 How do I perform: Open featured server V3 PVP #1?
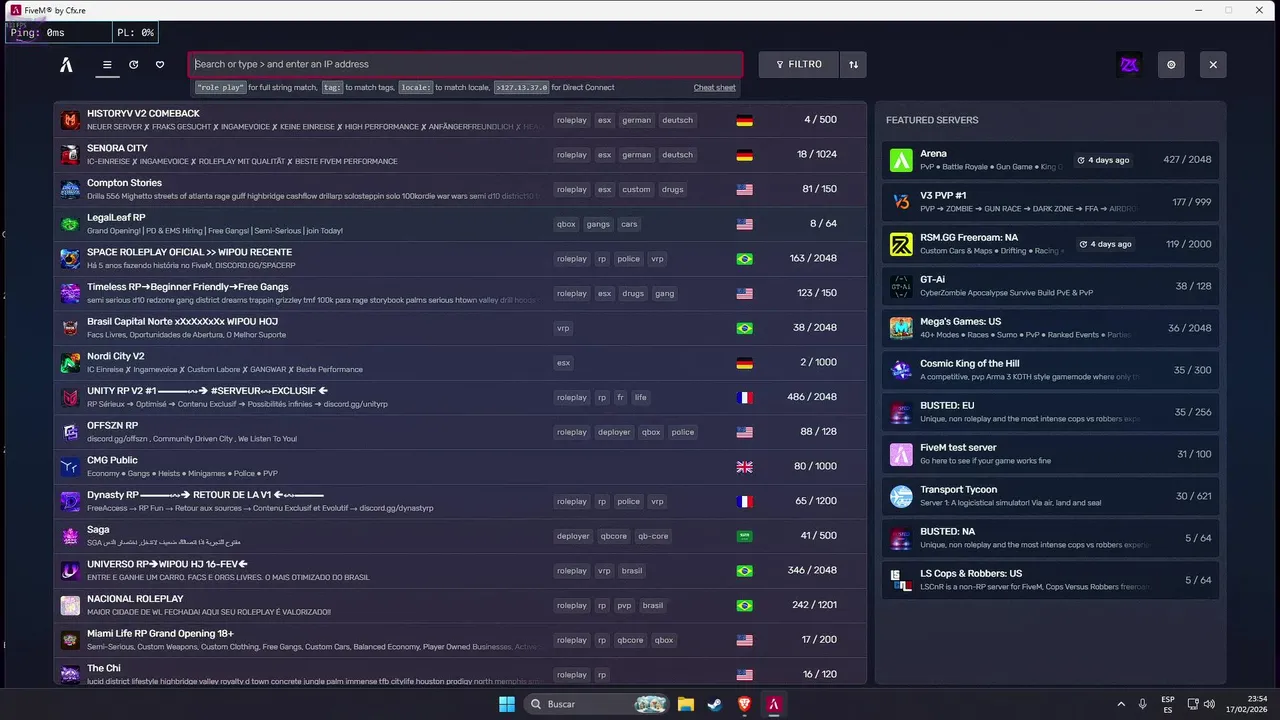[1050, 202]
